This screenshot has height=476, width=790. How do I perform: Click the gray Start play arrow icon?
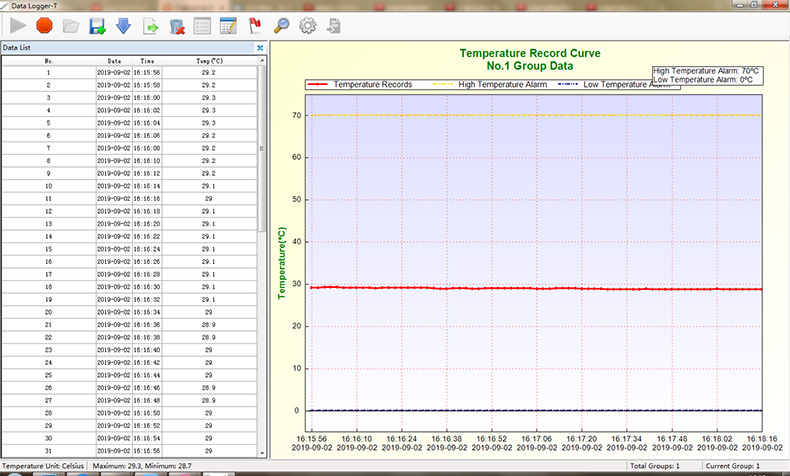tap(18, 25)
